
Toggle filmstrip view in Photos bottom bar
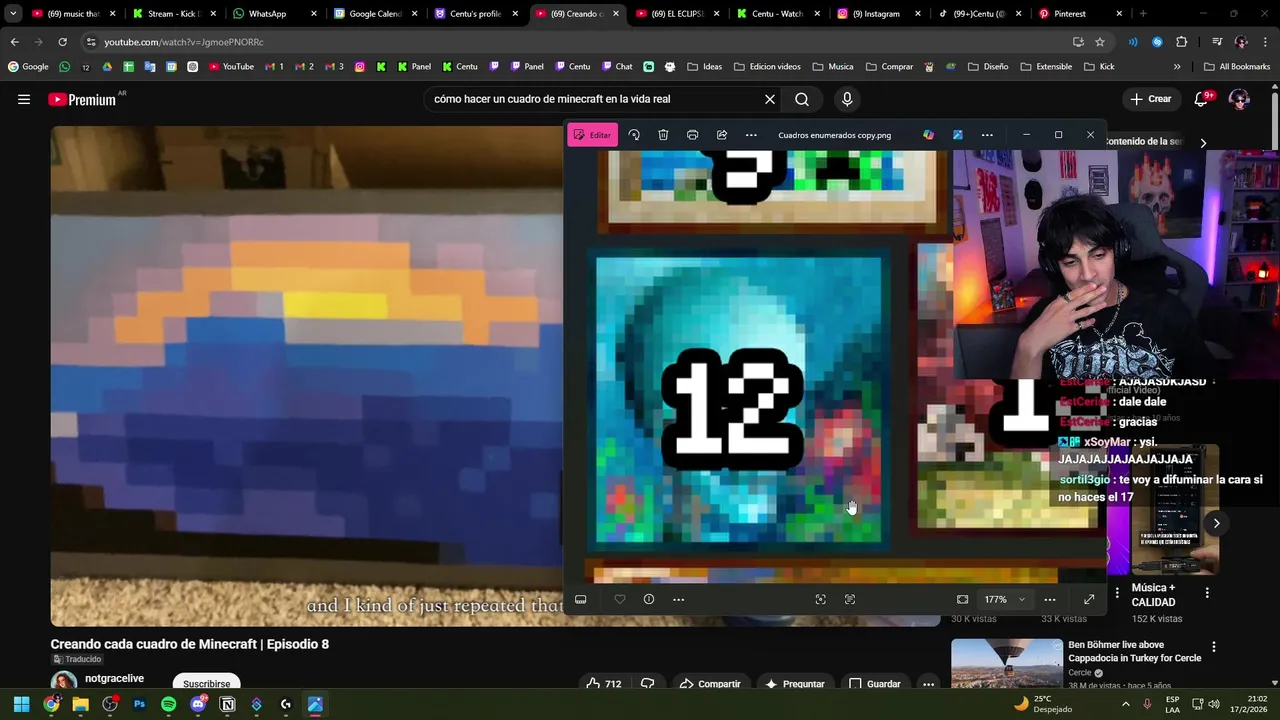click(580, 599)
